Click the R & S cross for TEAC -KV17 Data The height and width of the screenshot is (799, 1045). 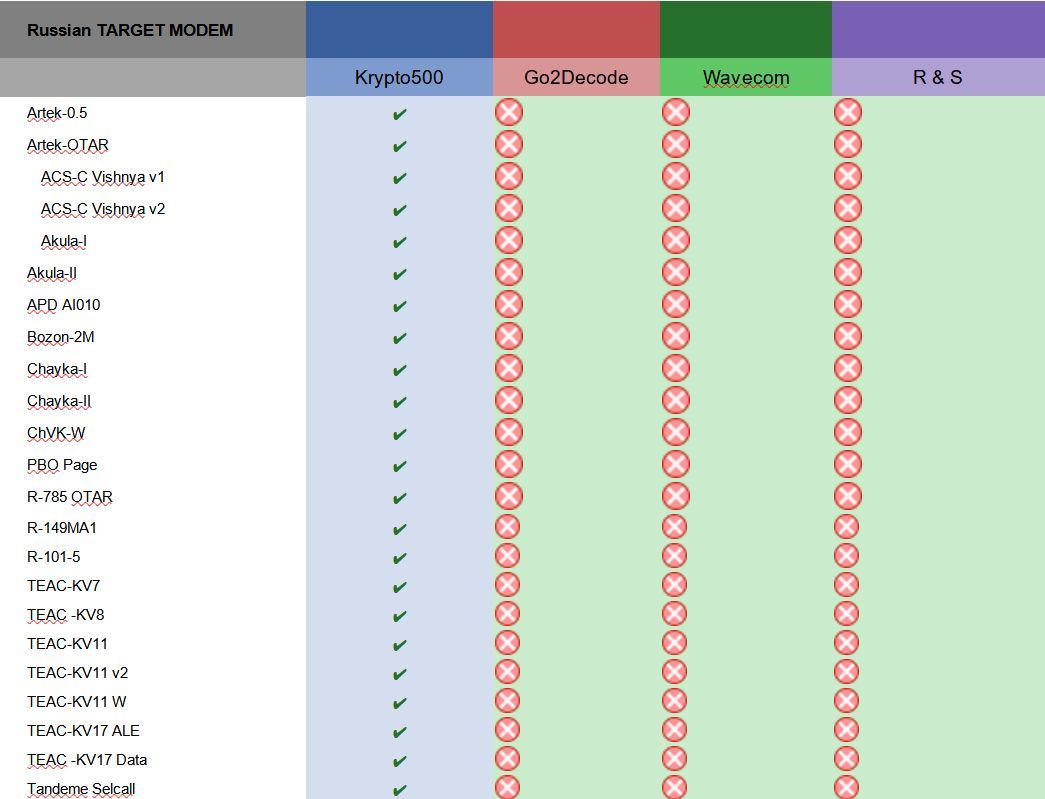point(846,758)
